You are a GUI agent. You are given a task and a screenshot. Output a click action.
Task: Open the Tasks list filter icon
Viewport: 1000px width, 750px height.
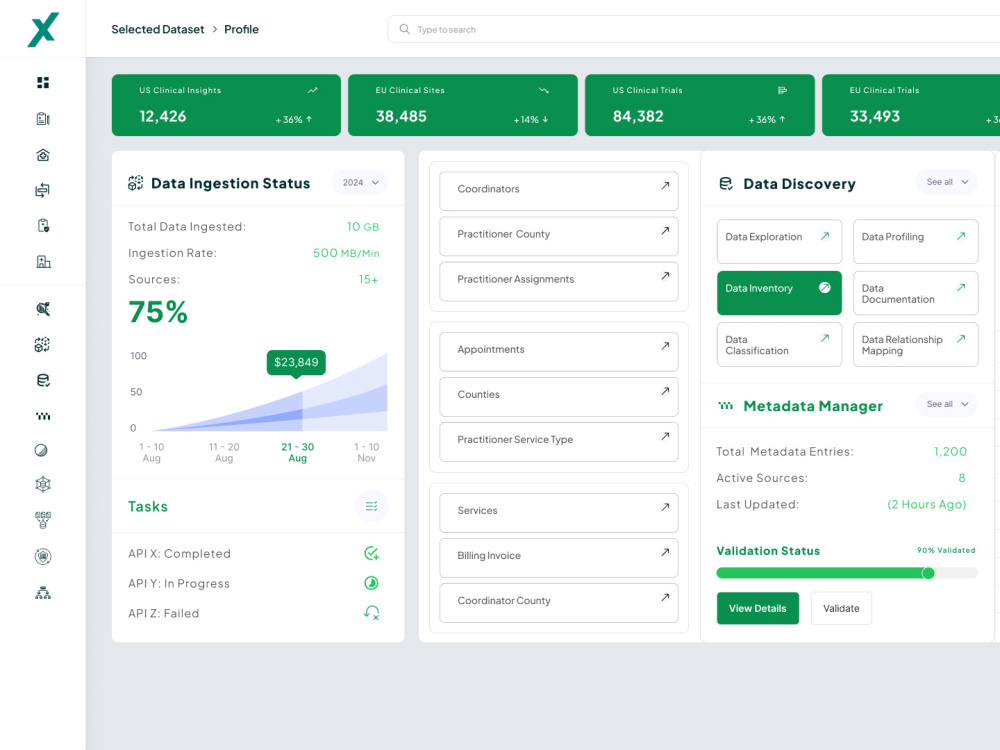point(371,506)
